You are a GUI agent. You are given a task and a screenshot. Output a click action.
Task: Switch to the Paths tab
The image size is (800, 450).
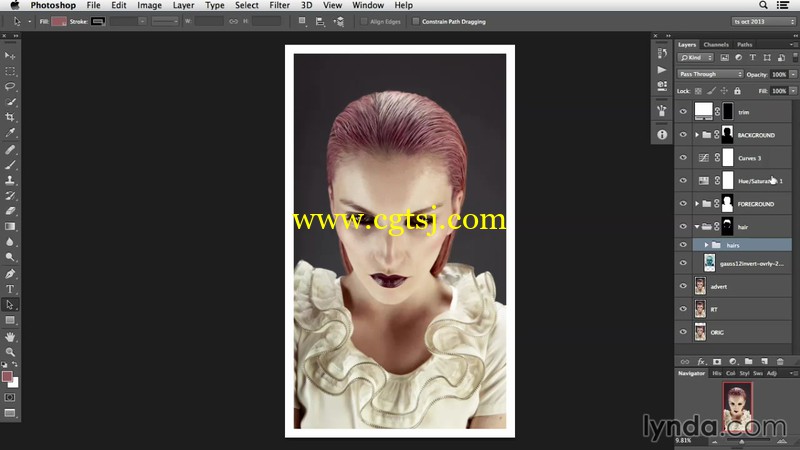pyautogui.click(x=744, y=44)
